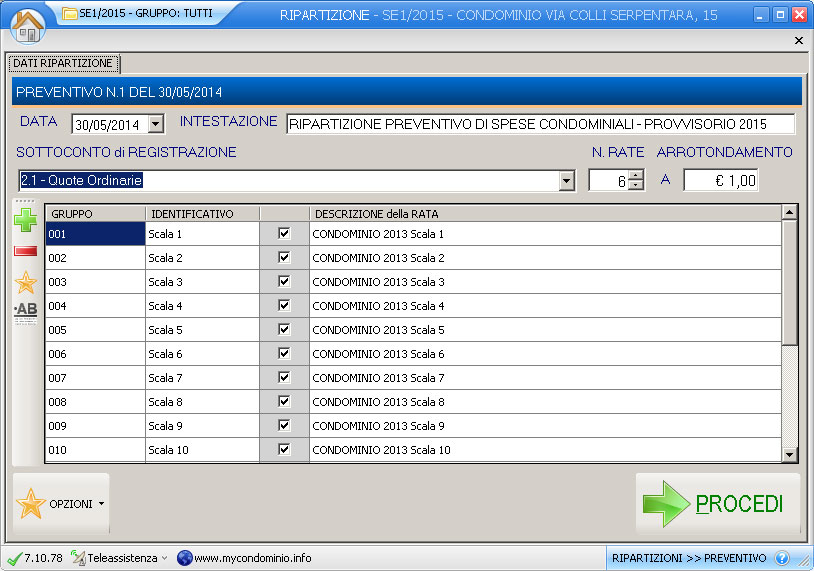Viewport: 814px width, 571px height.
Task: Click the star icon in the side toolbar
Action: tap(26, 282)
